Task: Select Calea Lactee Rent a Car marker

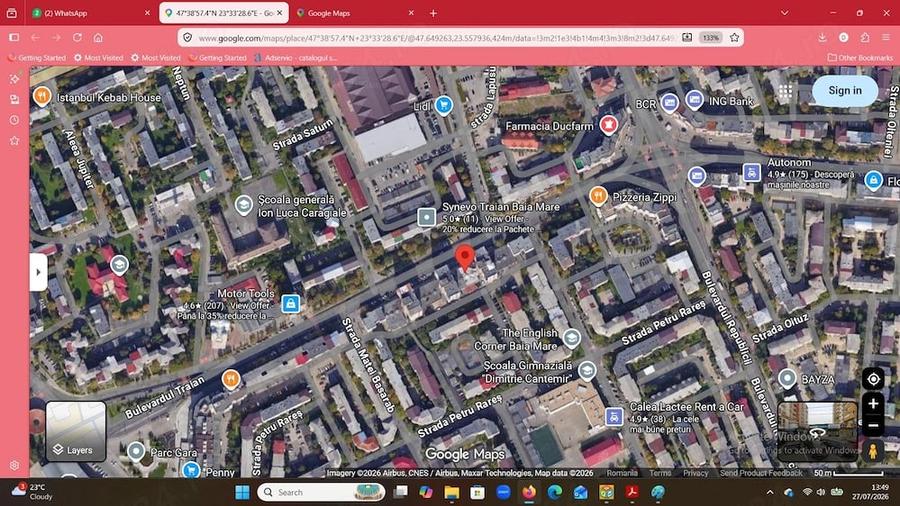Action: (614, 417)
